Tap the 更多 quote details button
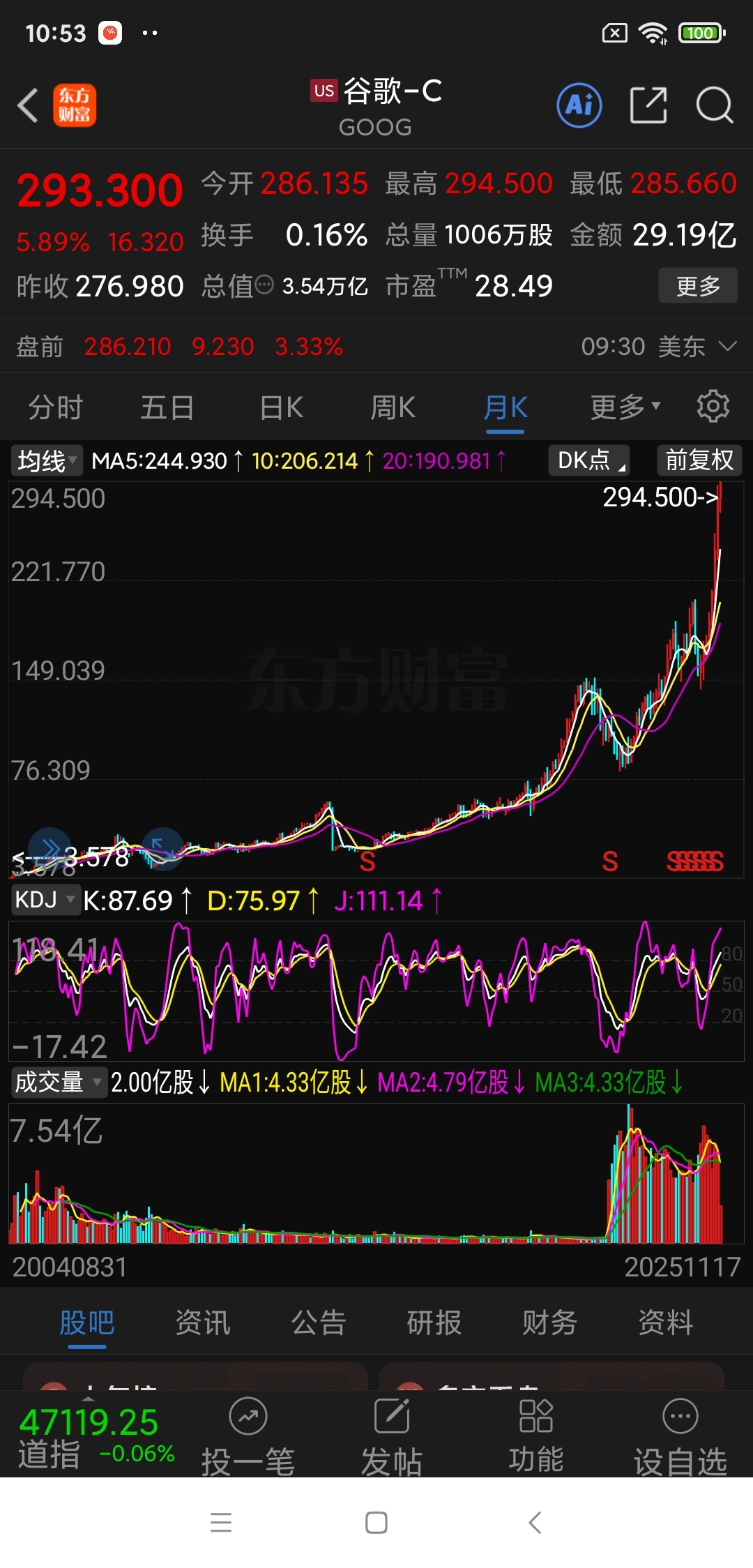 (698, 285)
